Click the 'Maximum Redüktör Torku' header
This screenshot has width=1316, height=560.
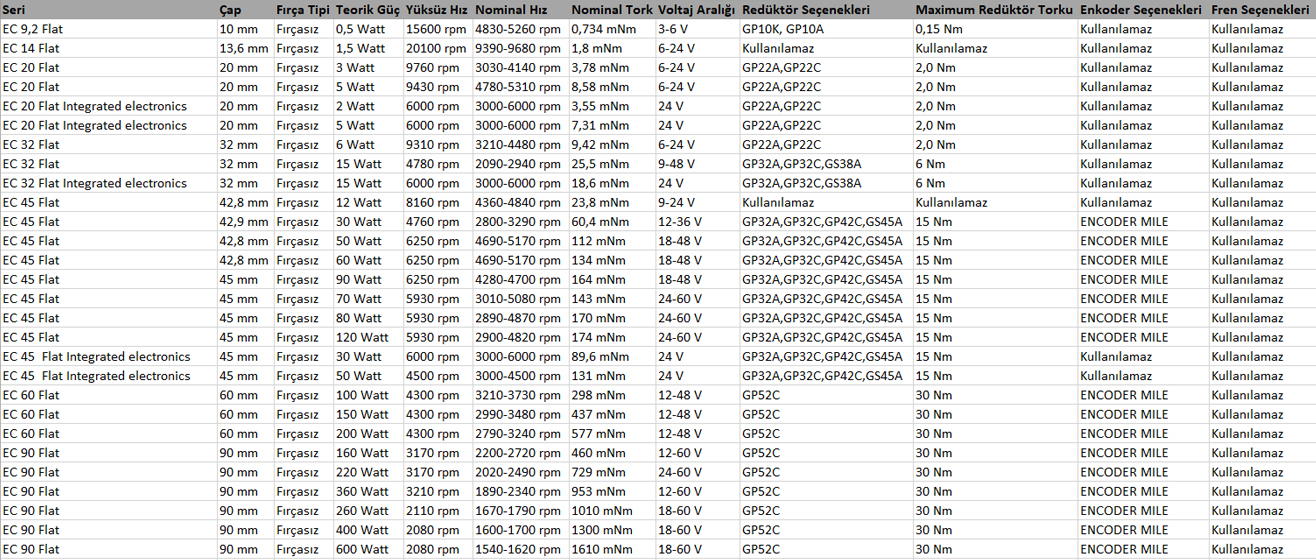[x=995, y=10]
